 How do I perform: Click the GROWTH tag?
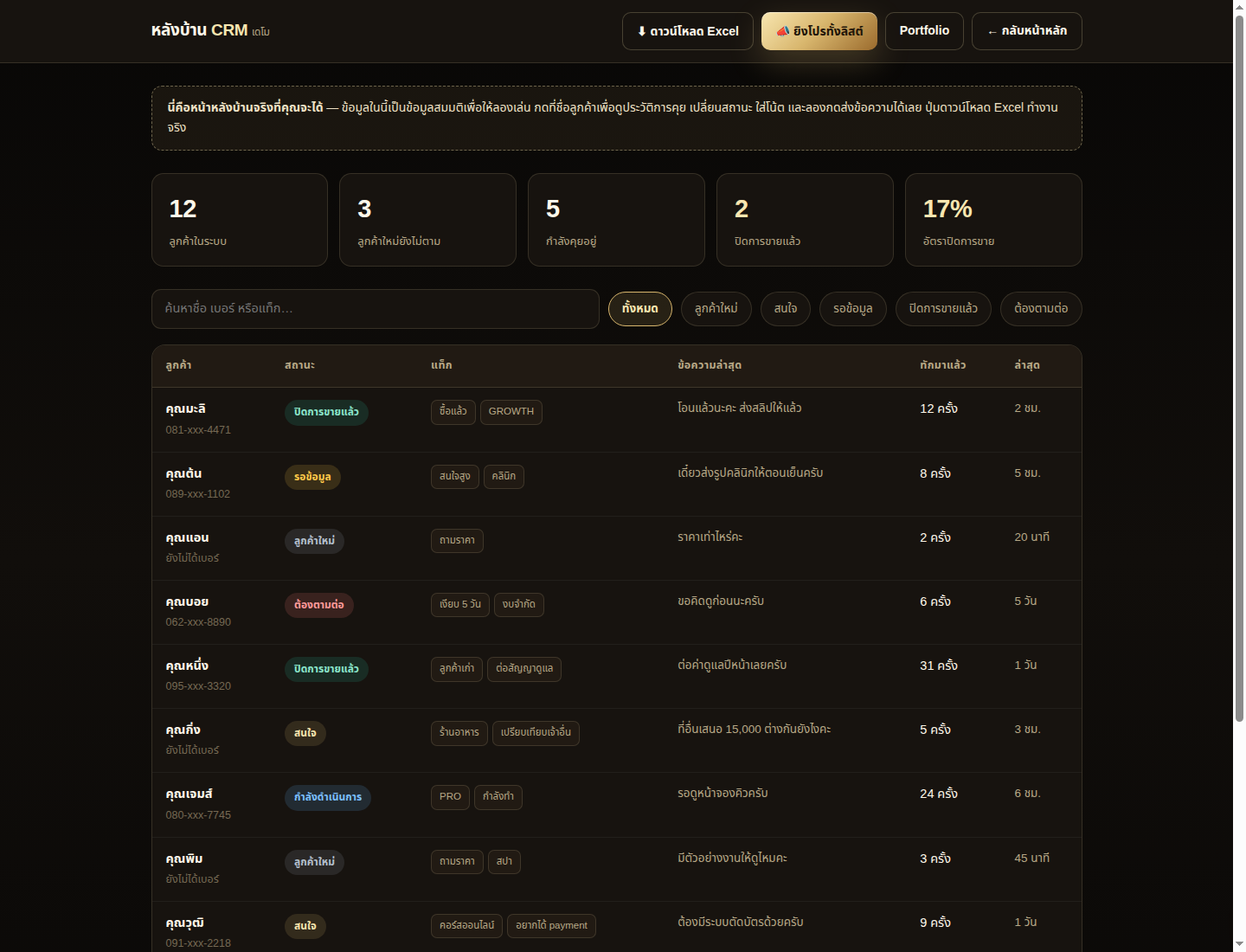tap(511, 412)
